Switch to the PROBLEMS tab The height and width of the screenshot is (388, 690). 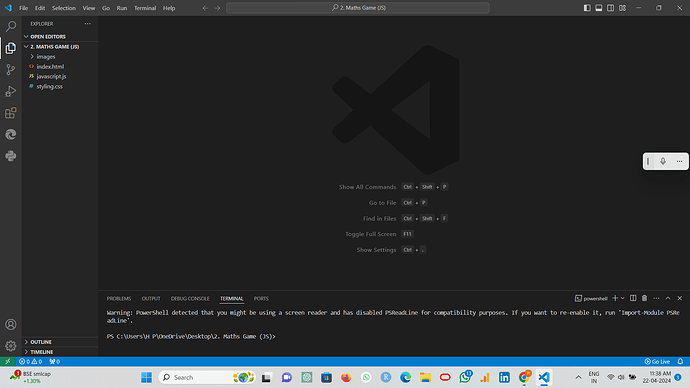click(x=119, y=298)
